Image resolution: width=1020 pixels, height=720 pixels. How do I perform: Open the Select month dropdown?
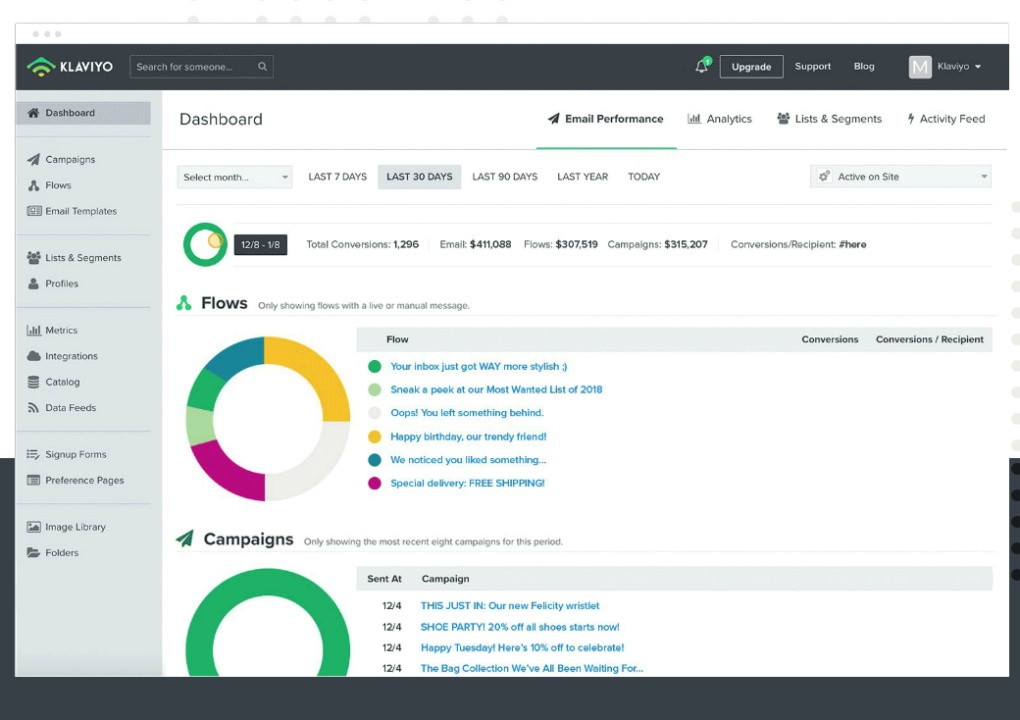[x=235, y=177]
